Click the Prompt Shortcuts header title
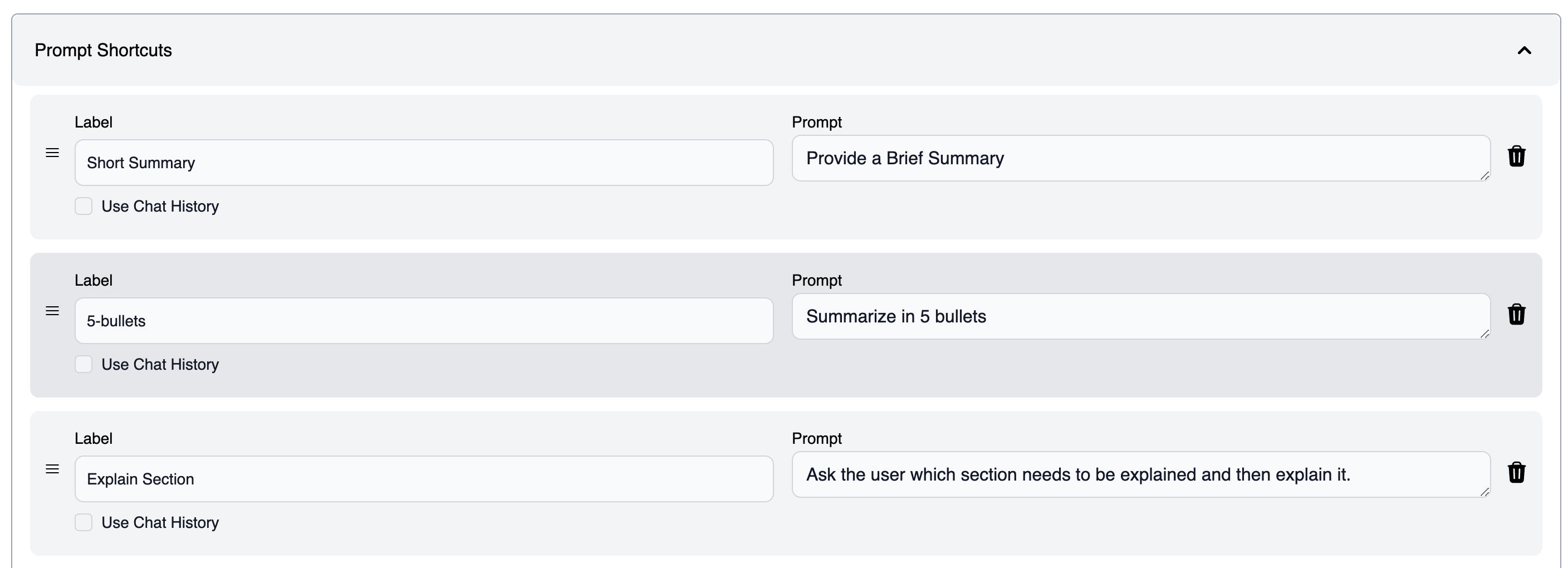This screenshot has width=1568, height=568. [x=104, y=51]
